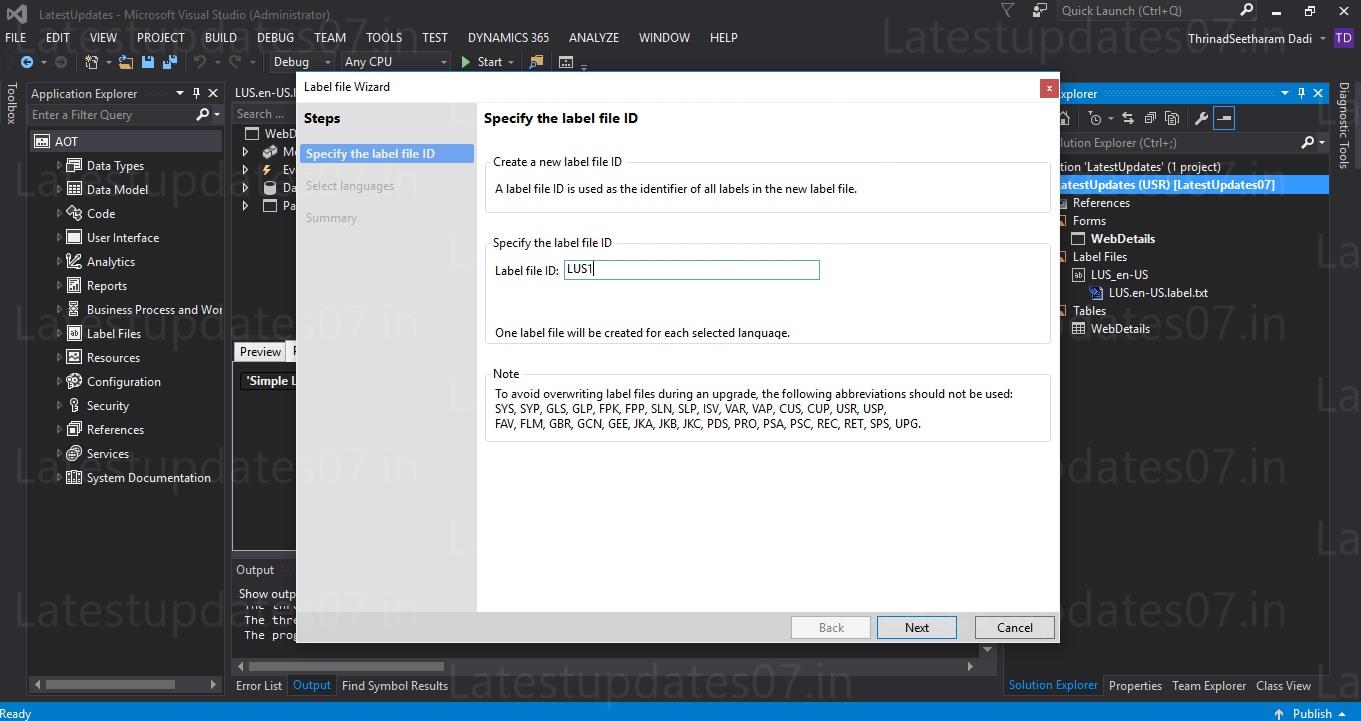Open the DYNAMICS 365 menu
Screen dimensions: 1361x721
click(508, 37)
